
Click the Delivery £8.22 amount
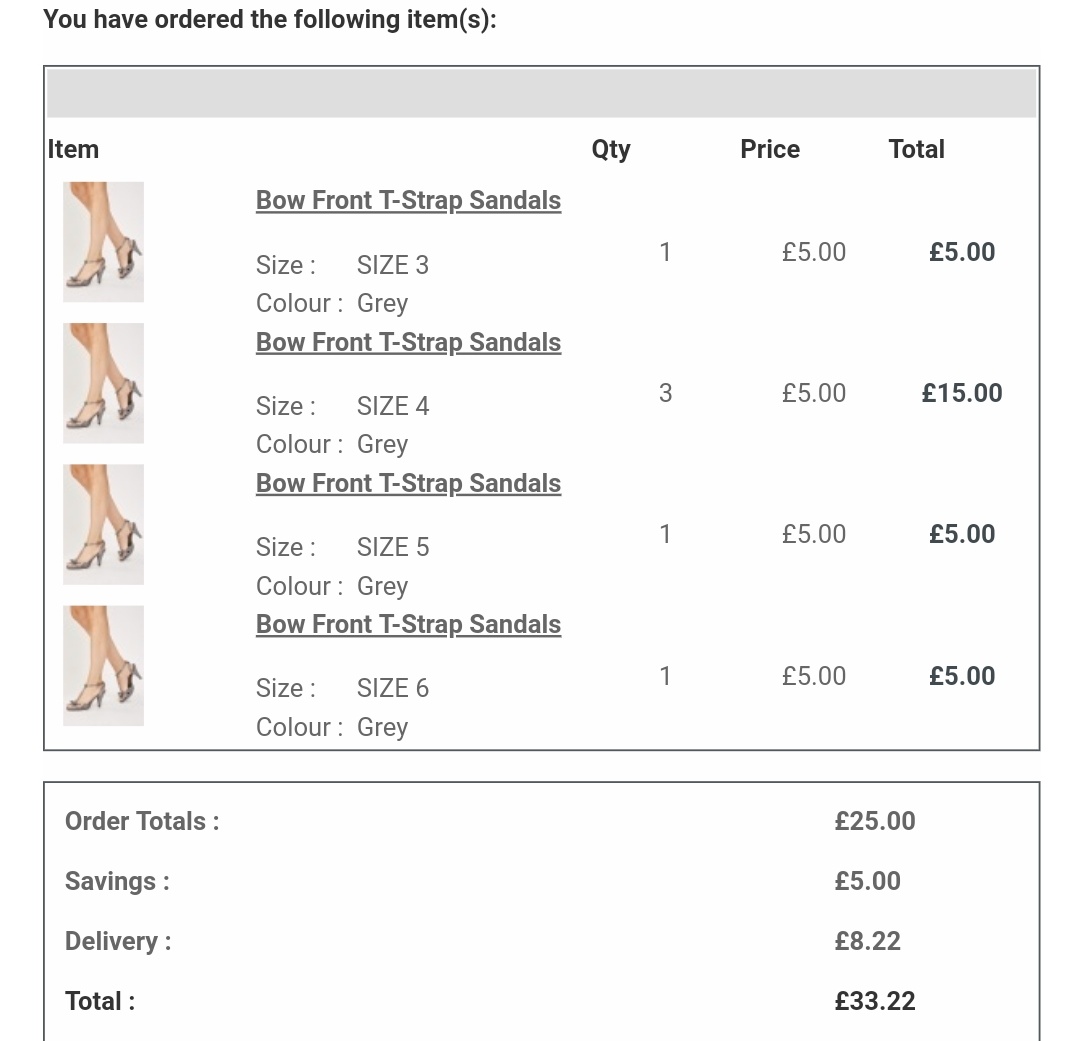[867, 941]
